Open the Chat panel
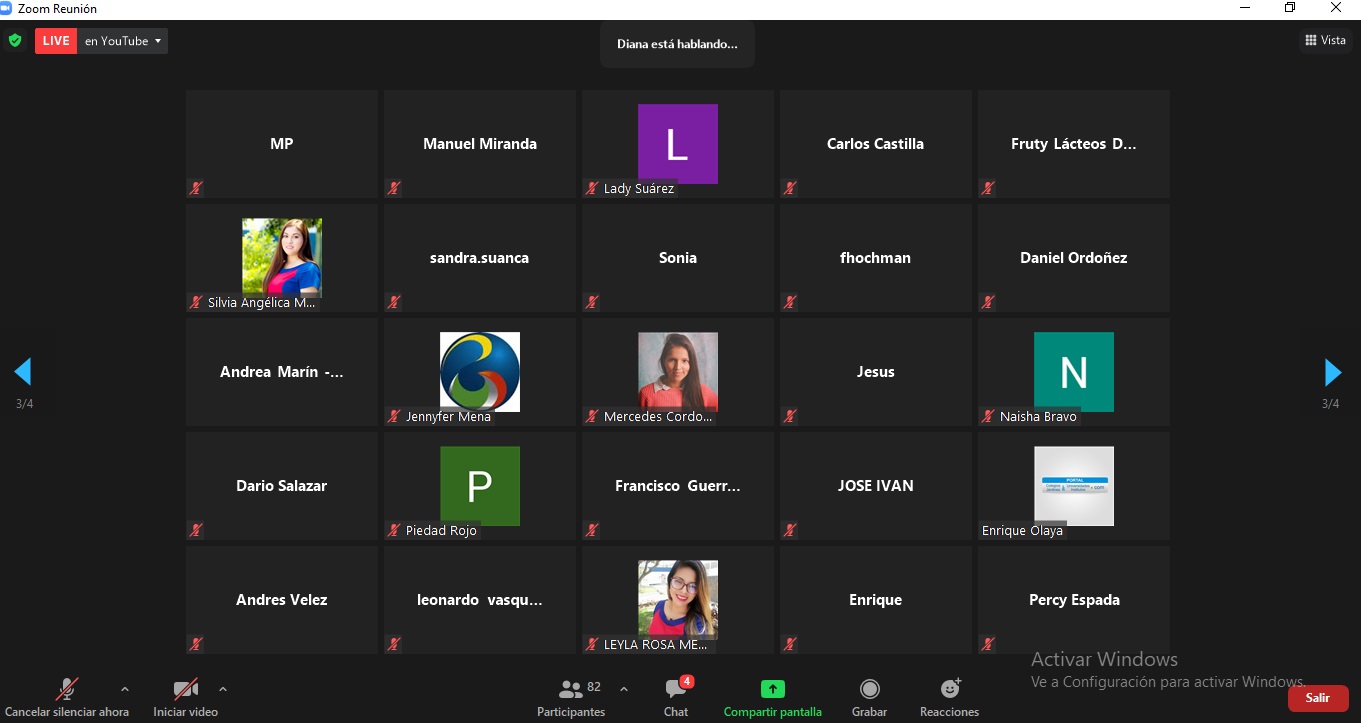The image size is (1361, 723). [x=677, y=698]
